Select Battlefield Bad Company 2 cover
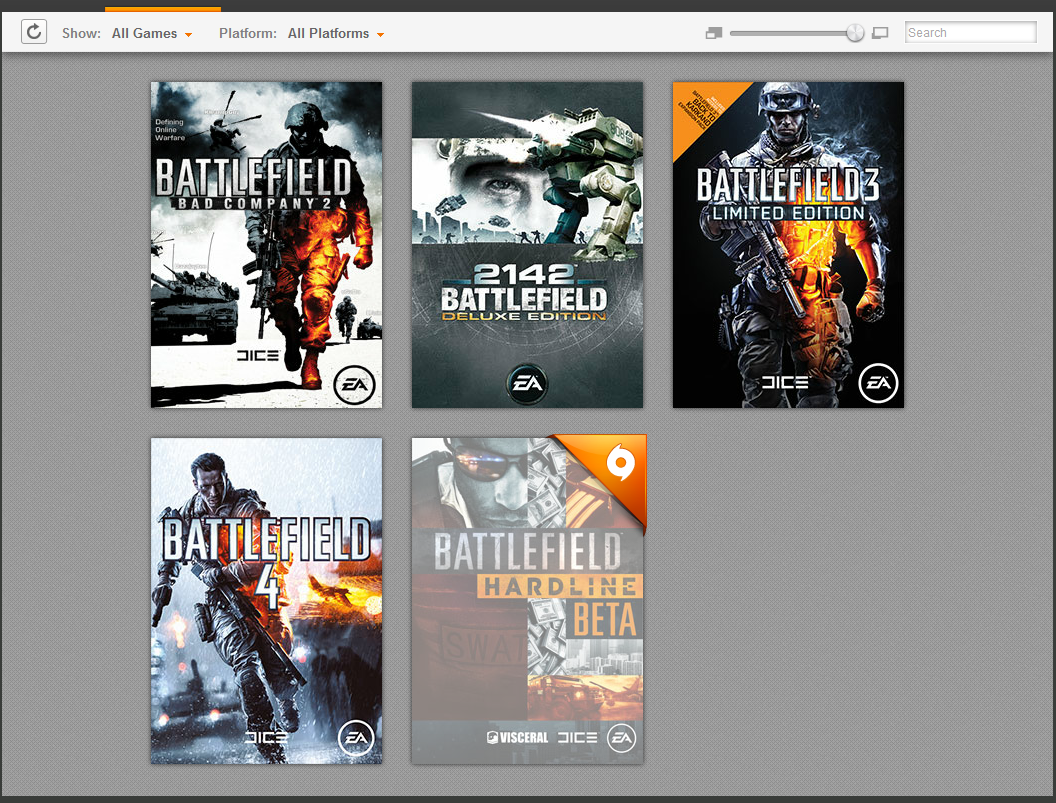1056x803 pixels. pos(266,245)
